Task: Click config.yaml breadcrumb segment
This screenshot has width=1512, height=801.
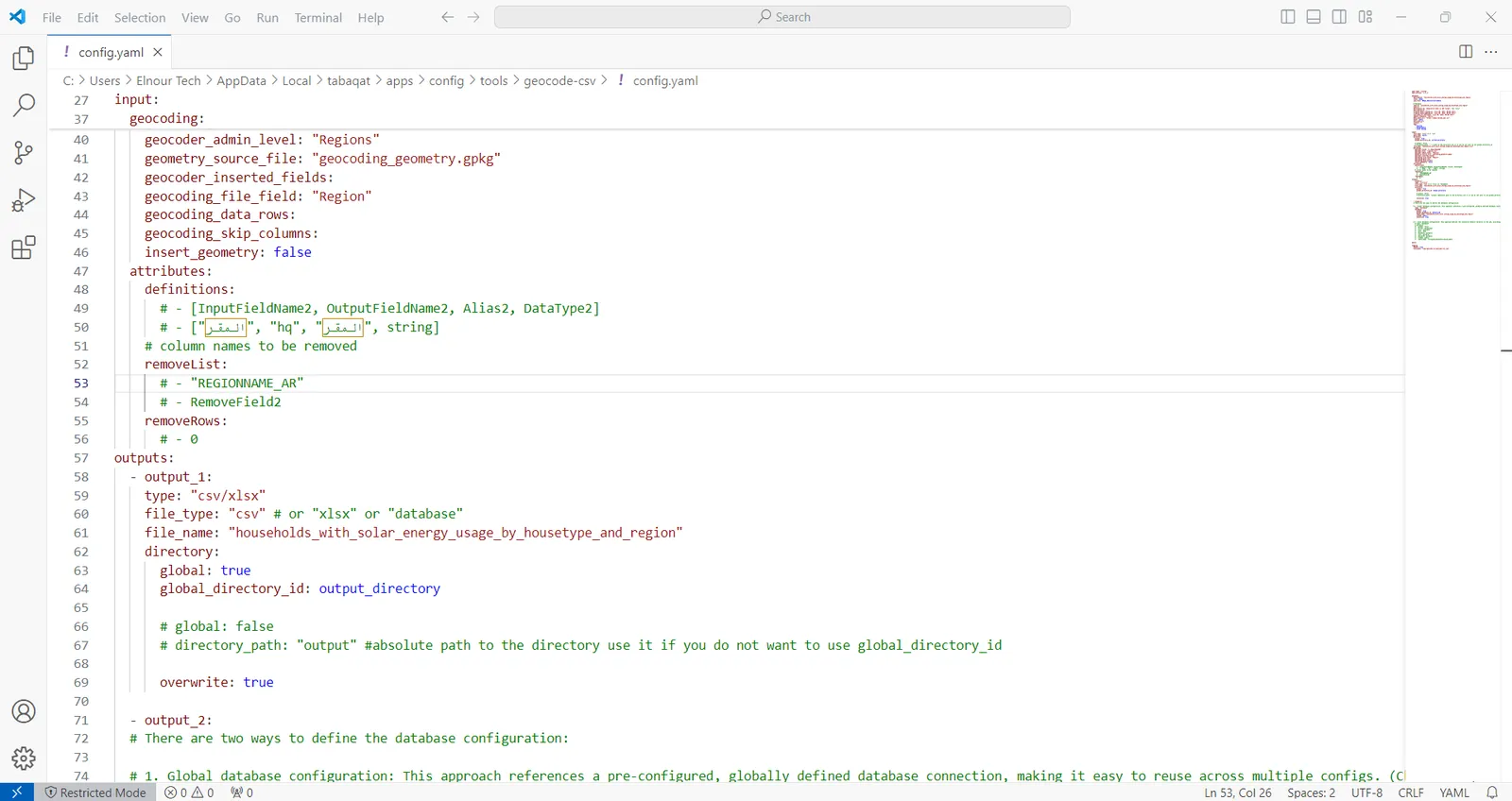Action: pyautogui.click(x=665, y=80)
